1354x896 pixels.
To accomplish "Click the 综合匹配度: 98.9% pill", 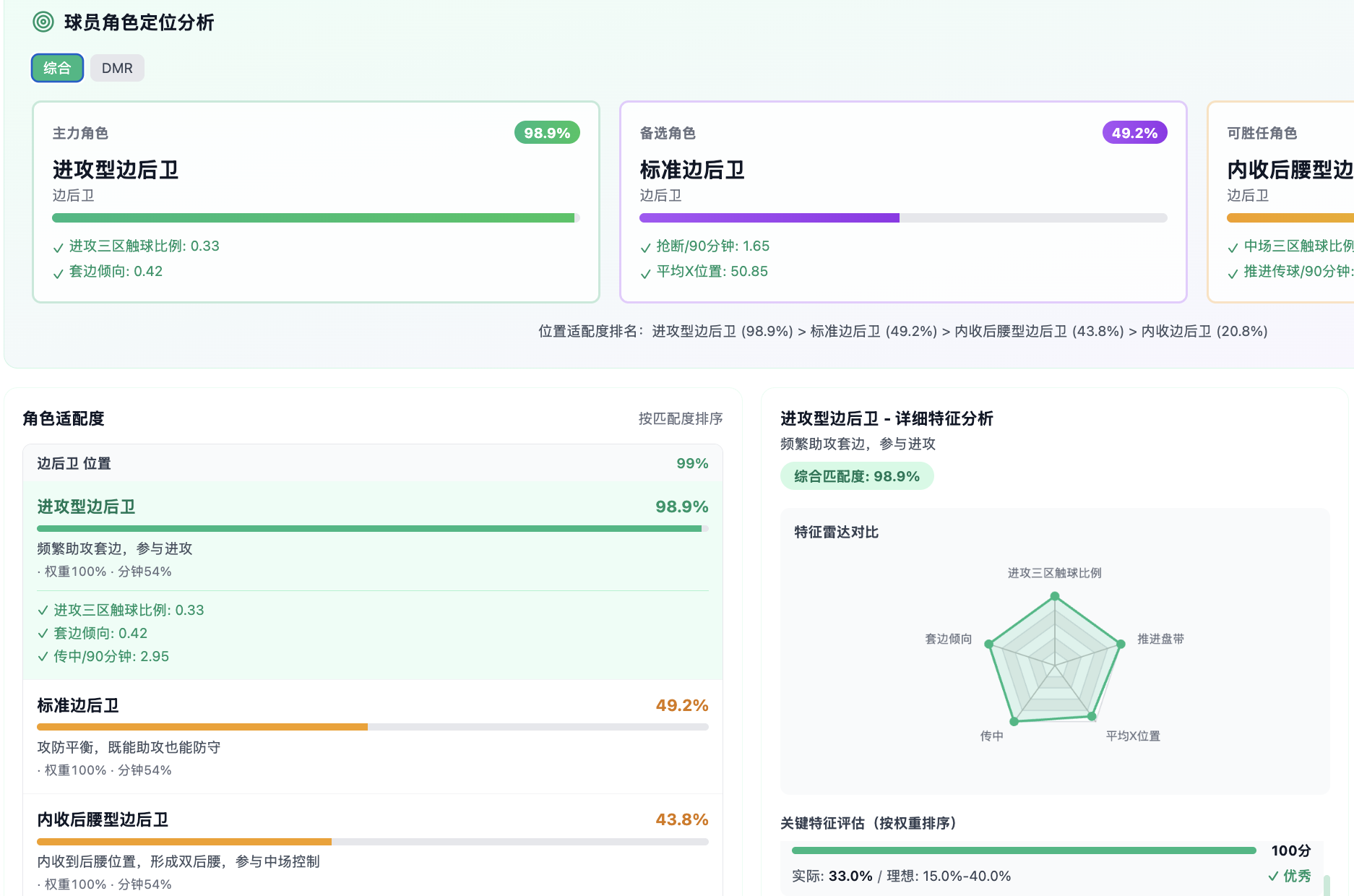I will [857, 476].
